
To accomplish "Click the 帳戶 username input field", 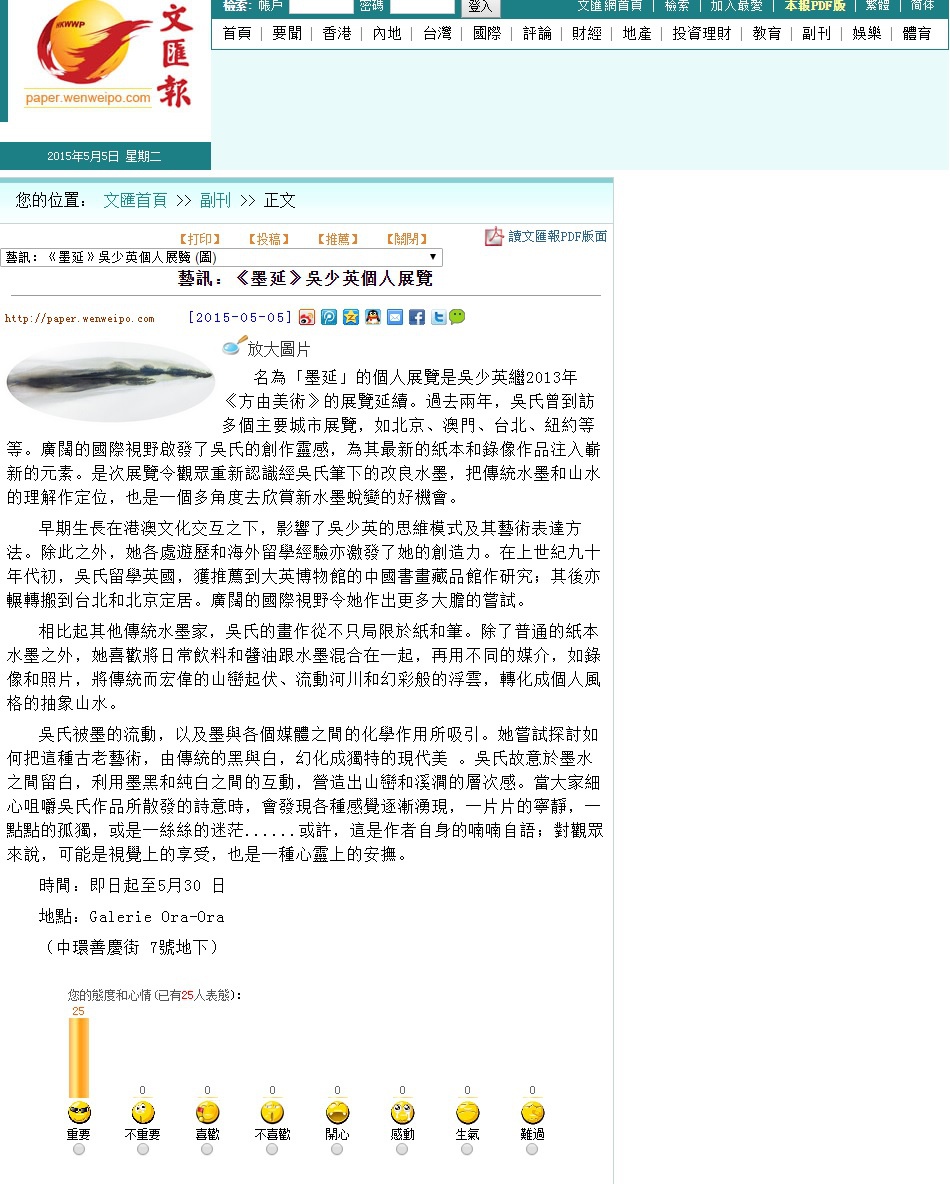I will pyautogui.click(x=321, y=6).
